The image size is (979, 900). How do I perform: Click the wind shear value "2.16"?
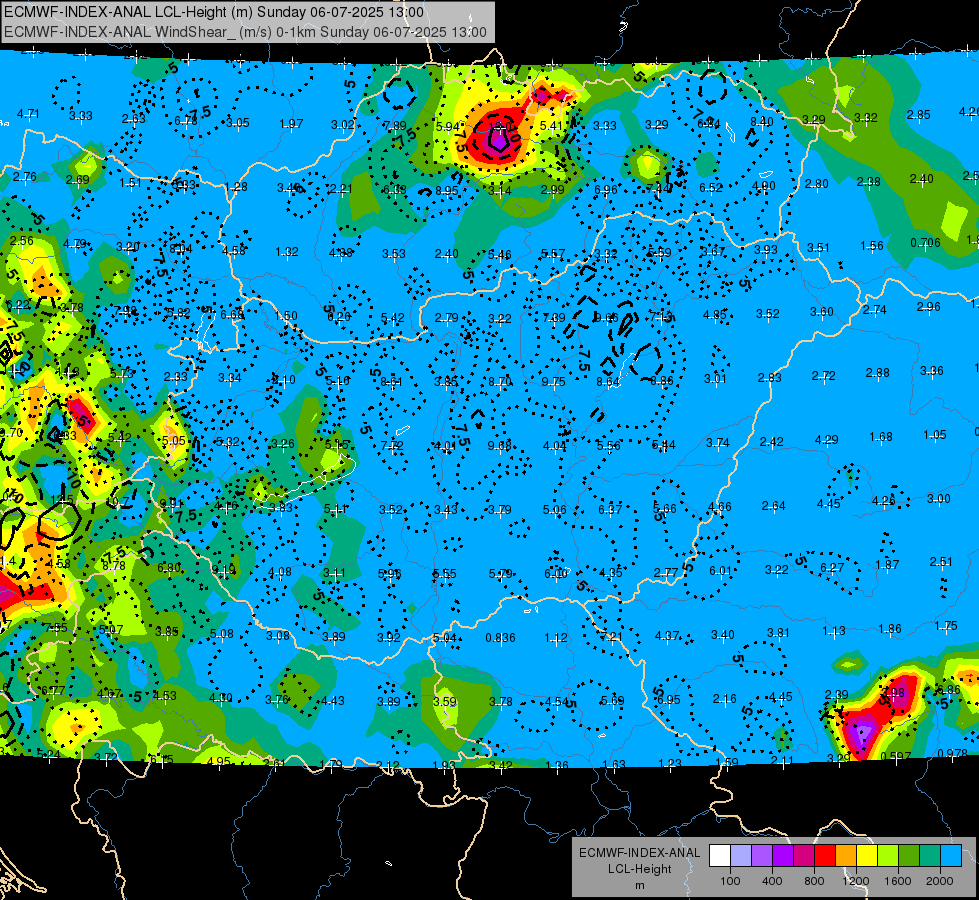pyautogui.click(x=724, y=699)
